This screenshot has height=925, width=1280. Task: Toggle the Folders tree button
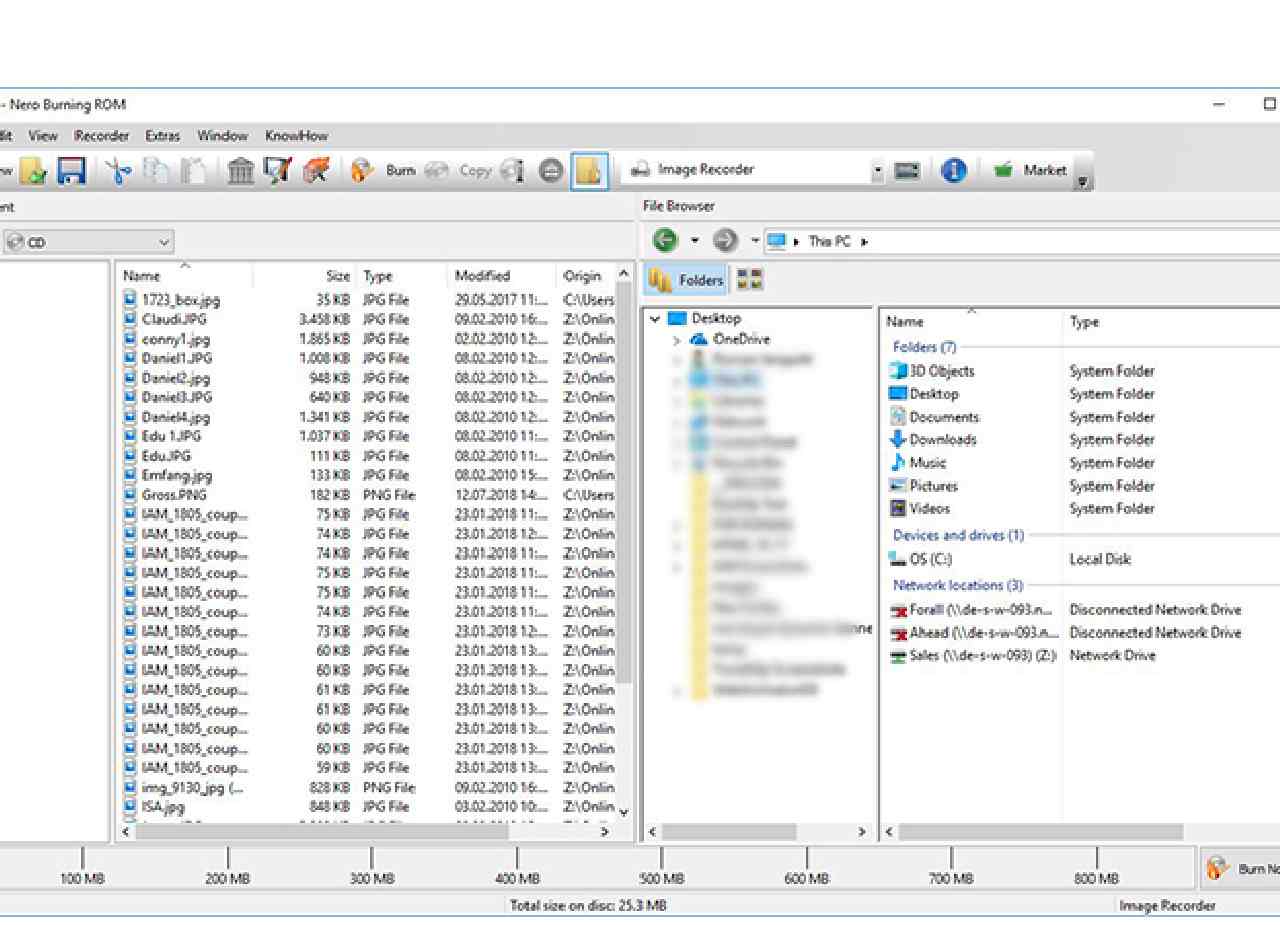[685, 280]
